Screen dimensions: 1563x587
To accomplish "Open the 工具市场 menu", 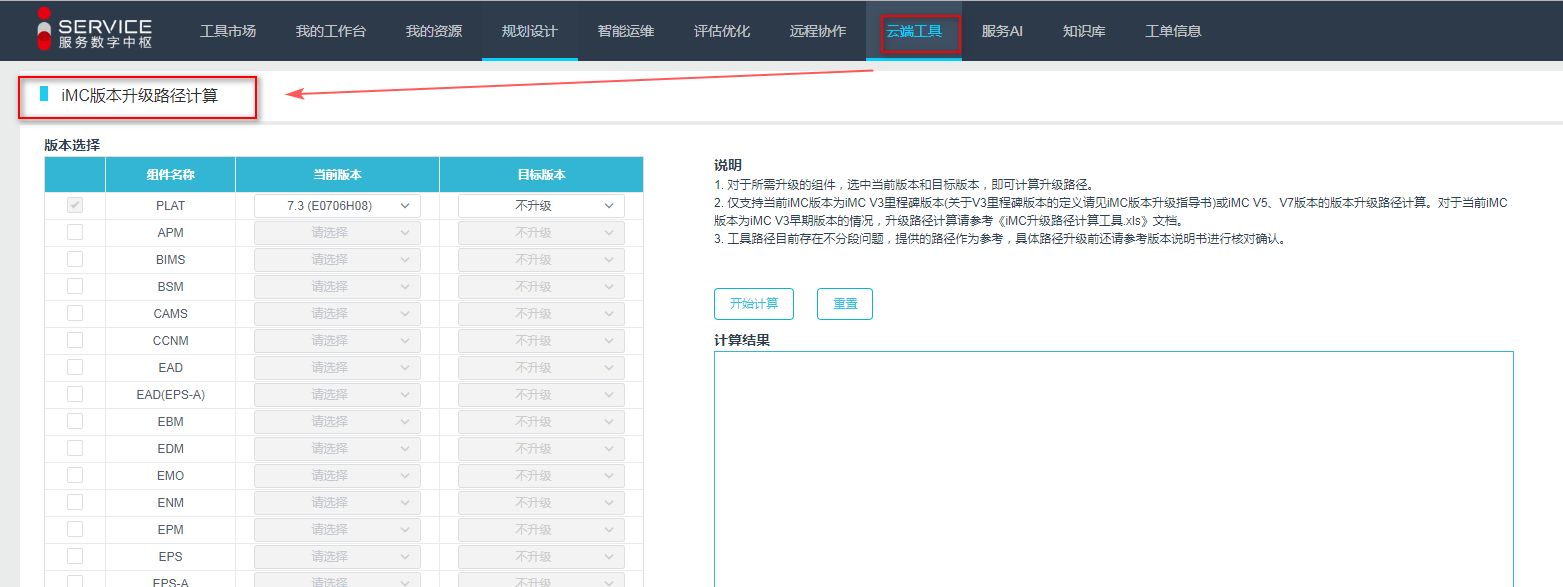I will point(228,31).
